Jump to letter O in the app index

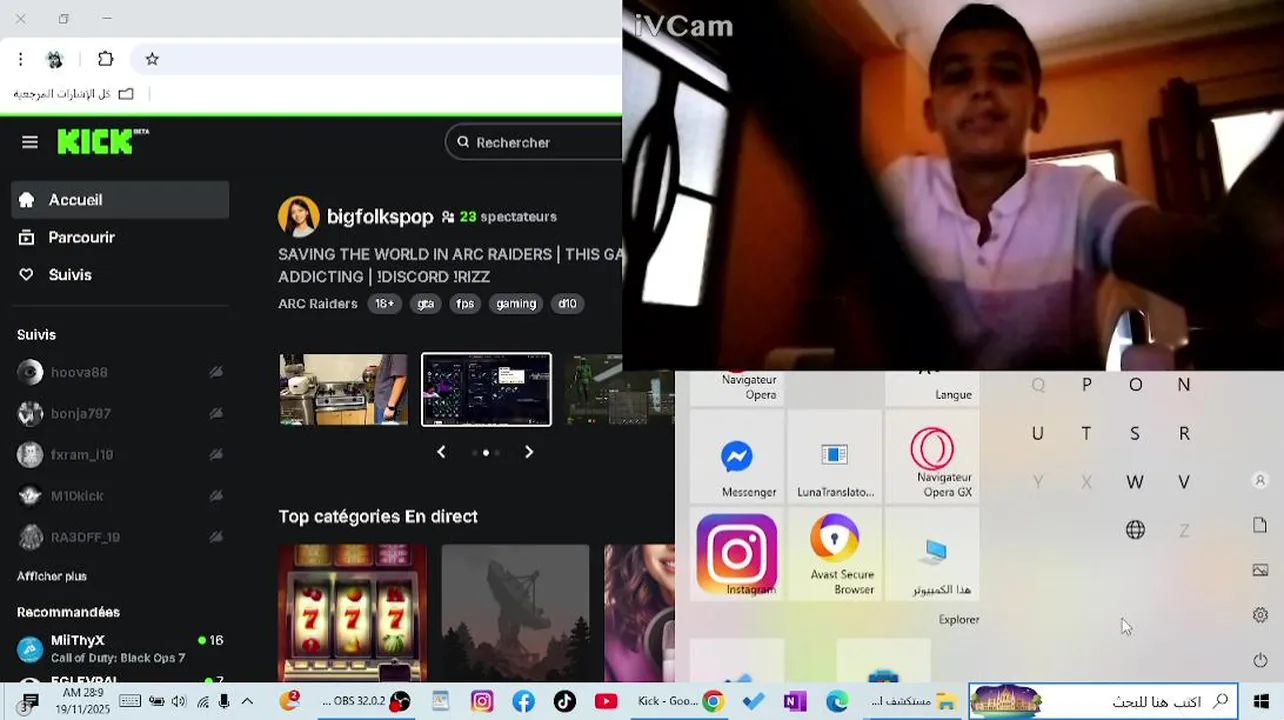(1135, 385)
